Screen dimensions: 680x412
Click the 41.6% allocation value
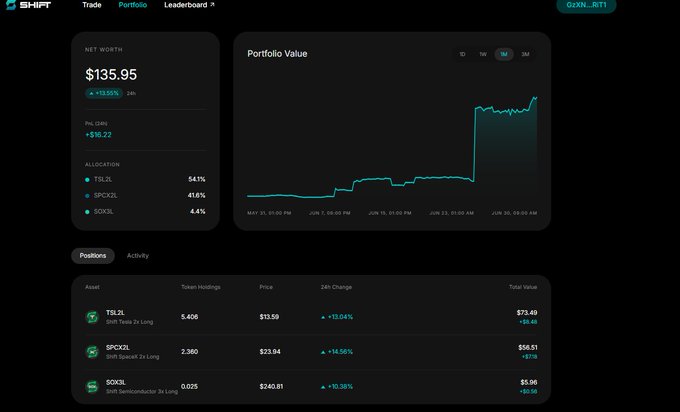pos(197,195)
